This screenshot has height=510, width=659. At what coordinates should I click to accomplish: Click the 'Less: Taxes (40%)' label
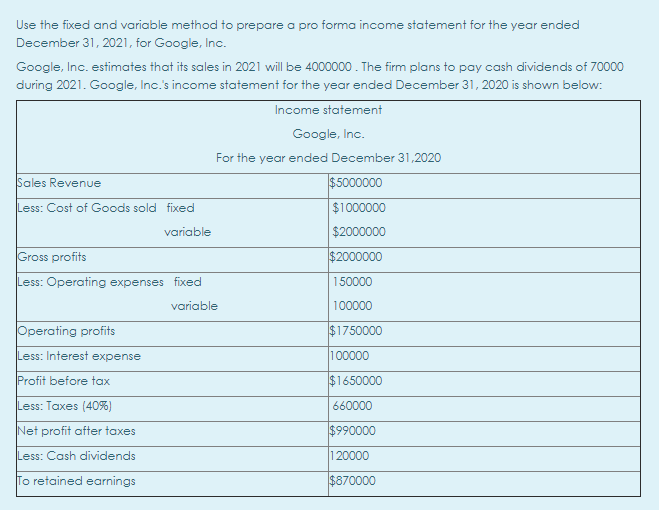tap(64, 406)
